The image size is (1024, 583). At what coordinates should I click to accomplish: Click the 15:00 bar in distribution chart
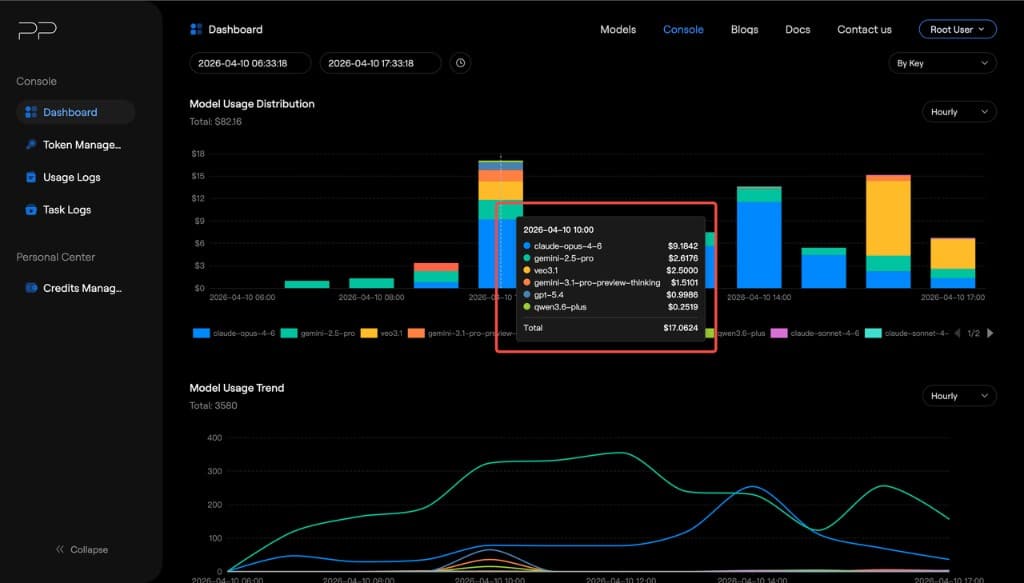coord(824,268)
